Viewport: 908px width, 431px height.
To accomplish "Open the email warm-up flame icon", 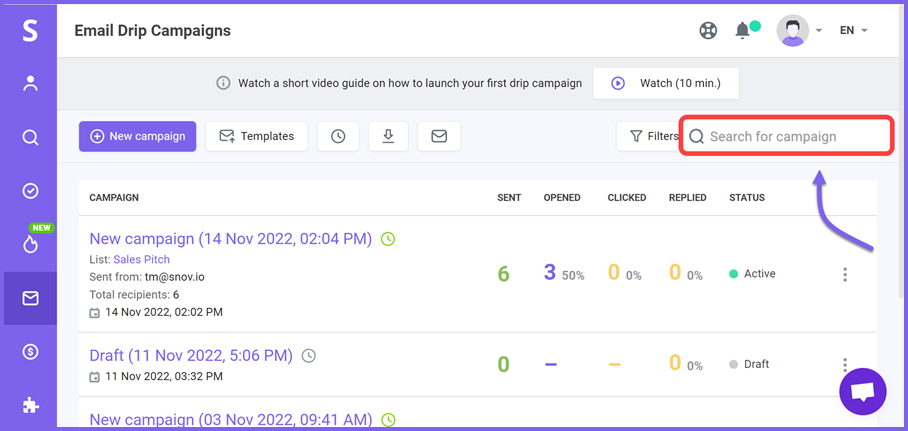I will click(x=30, y=245).
